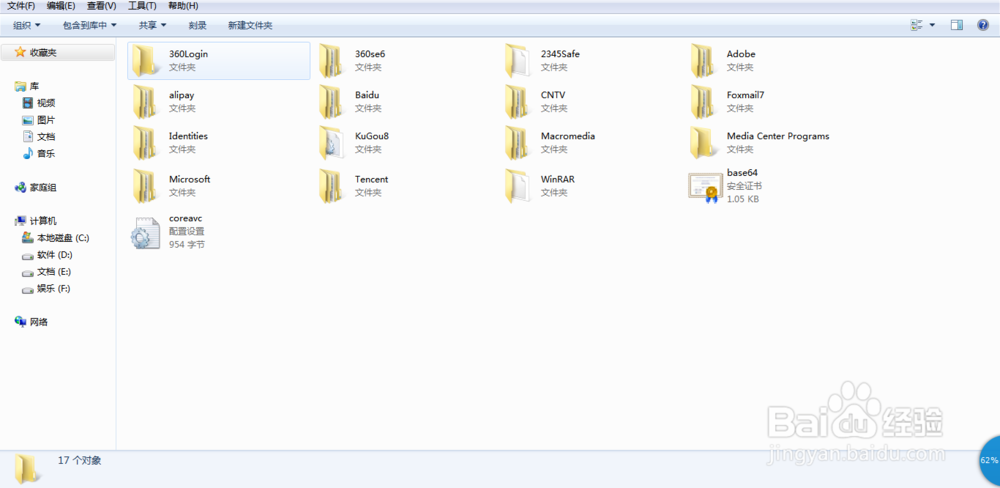Click the Media Center Programs name text

[778, 136]
